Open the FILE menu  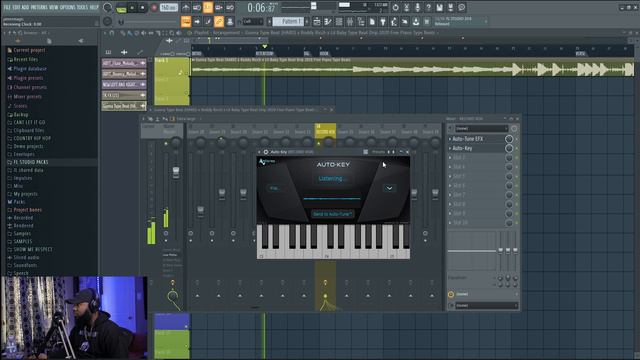[7, 7]
